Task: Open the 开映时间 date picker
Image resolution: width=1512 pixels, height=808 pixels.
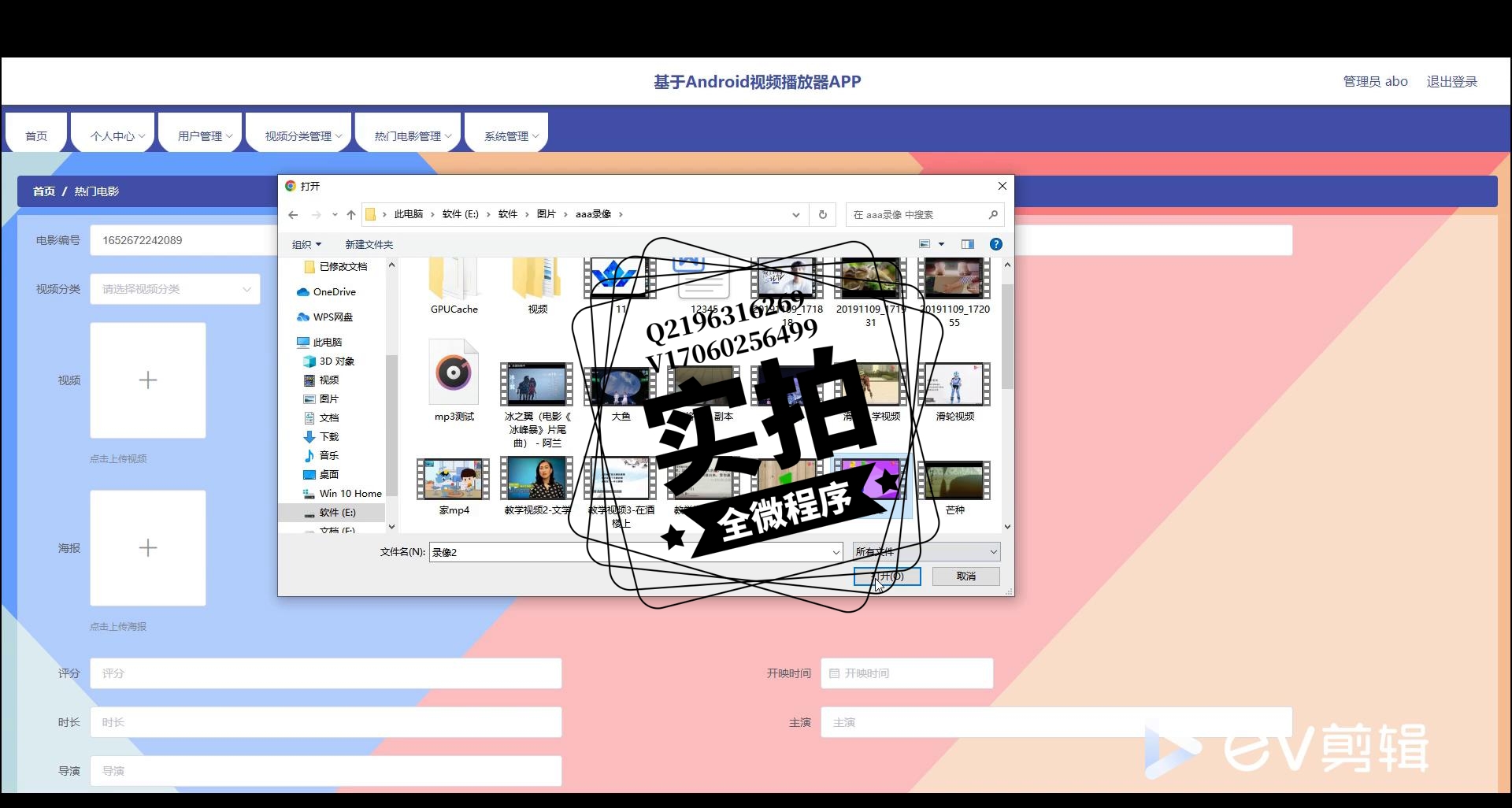Action: (907, 673)
